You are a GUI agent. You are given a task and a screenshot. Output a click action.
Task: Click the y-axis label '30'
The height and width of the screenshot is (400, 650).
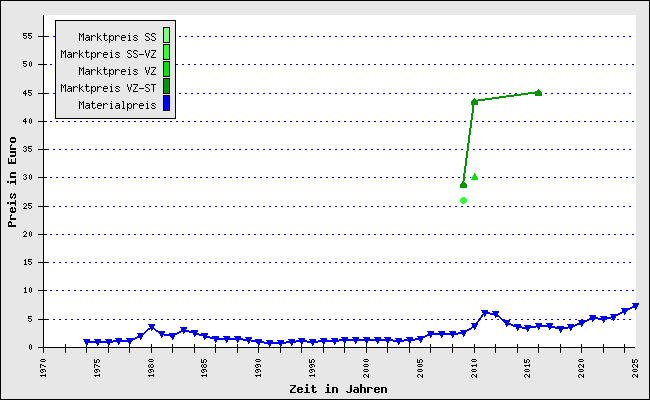point(27,177)
